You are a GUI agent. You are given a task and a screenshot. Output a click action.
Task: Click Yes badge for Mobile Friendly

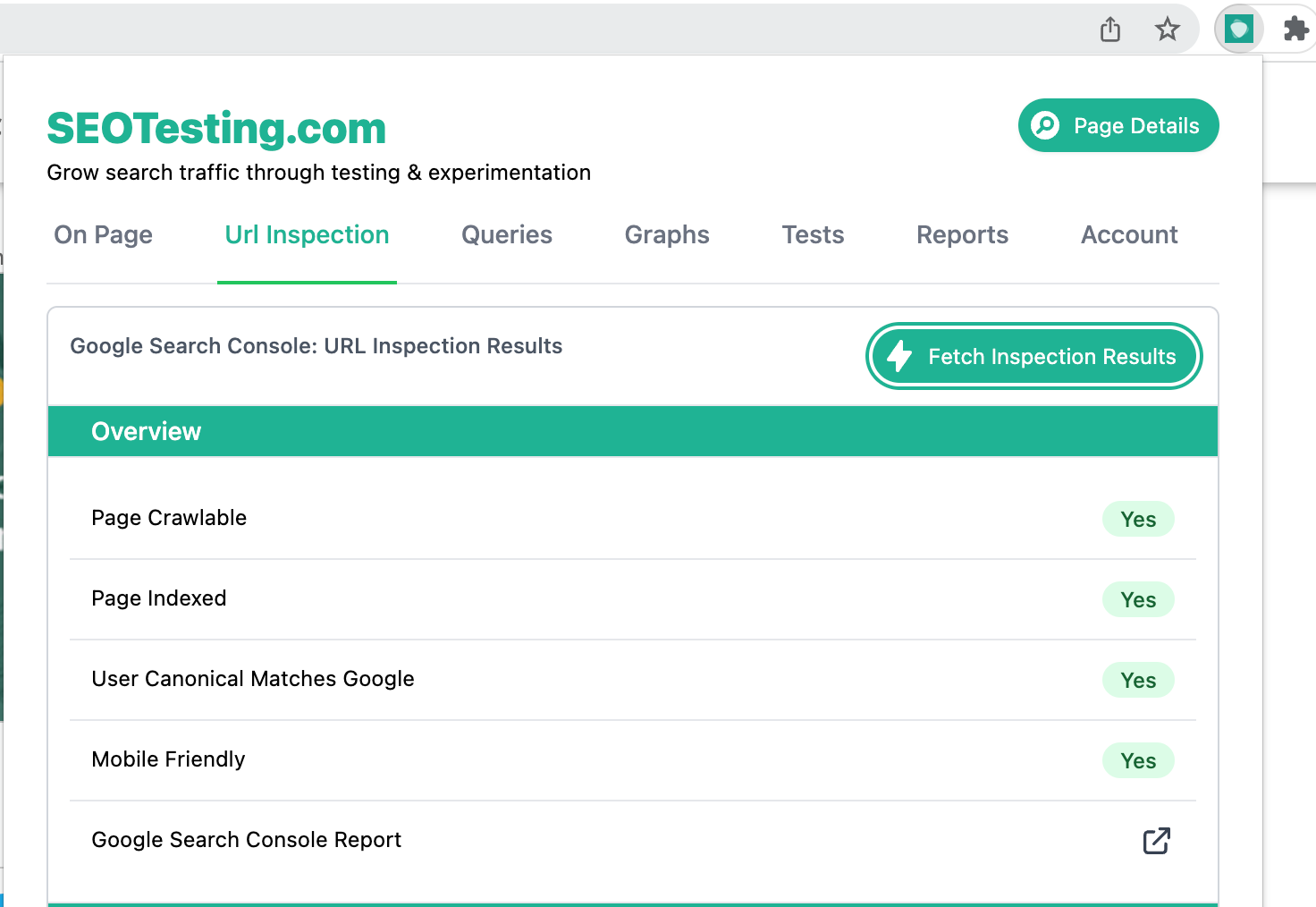coord(1138,760)
